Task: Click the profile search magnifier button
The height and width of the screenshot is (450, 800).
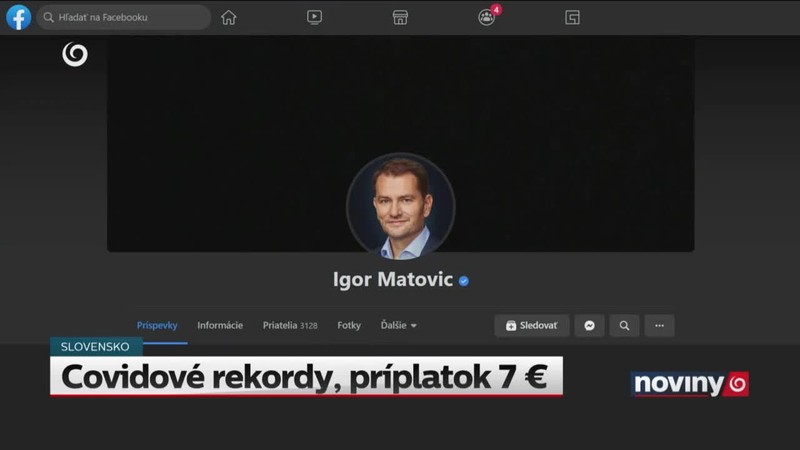Action: (x=624, y=326)
